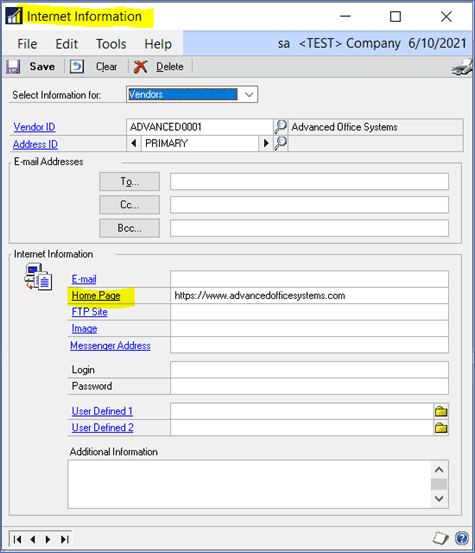The width and height of the screenshot is (475, 553).
Task: Click the folder icon beside User Defined 2
Action: tap(441, 428)
